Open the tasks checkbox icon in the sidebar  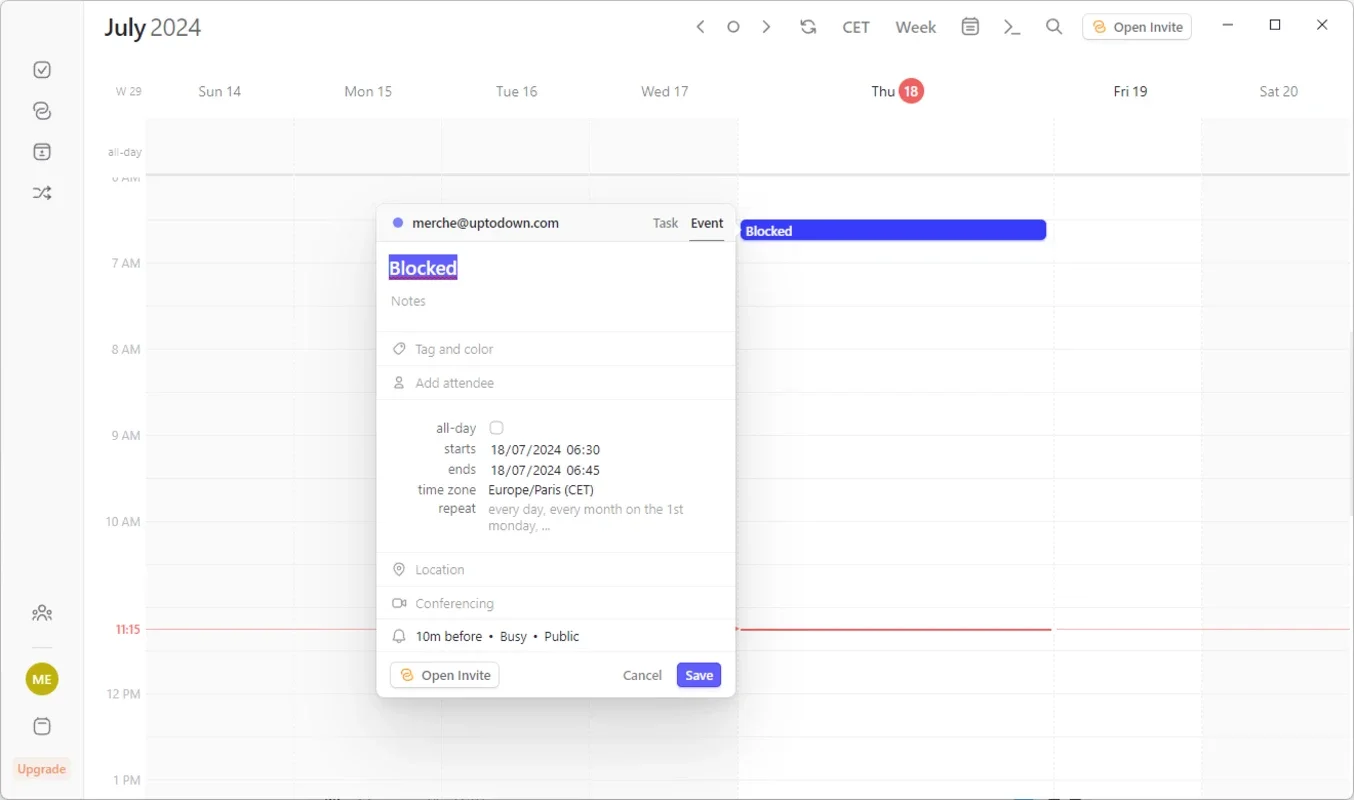(42, 70)
